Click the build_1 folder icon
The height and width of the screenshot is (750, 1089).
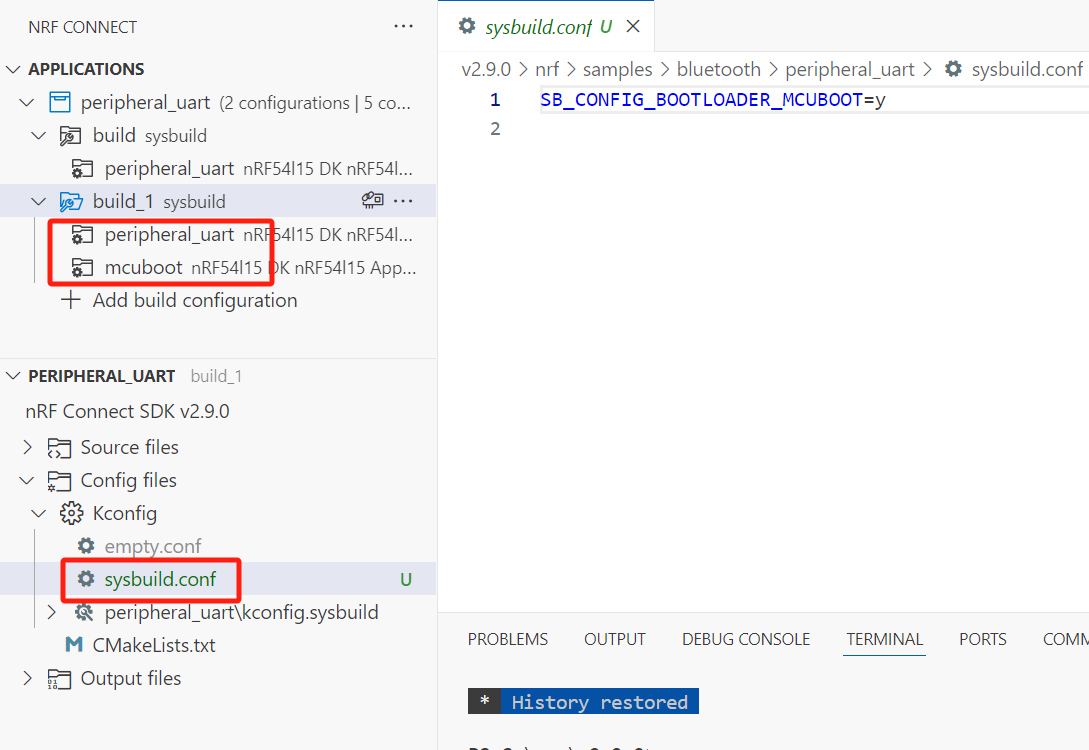71,201
